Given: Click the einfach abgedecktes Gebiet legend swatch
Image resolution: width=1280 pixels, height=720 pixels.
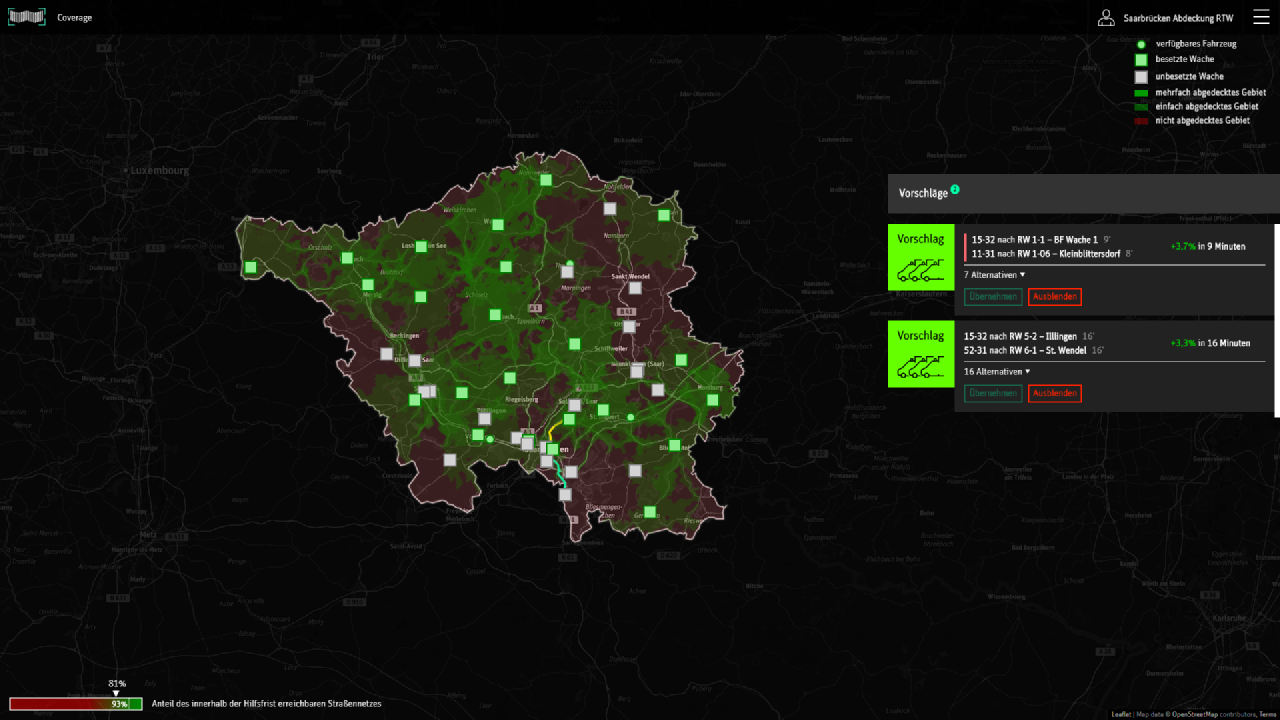Looking at the screenshot, I should [x=1141, y=106].
